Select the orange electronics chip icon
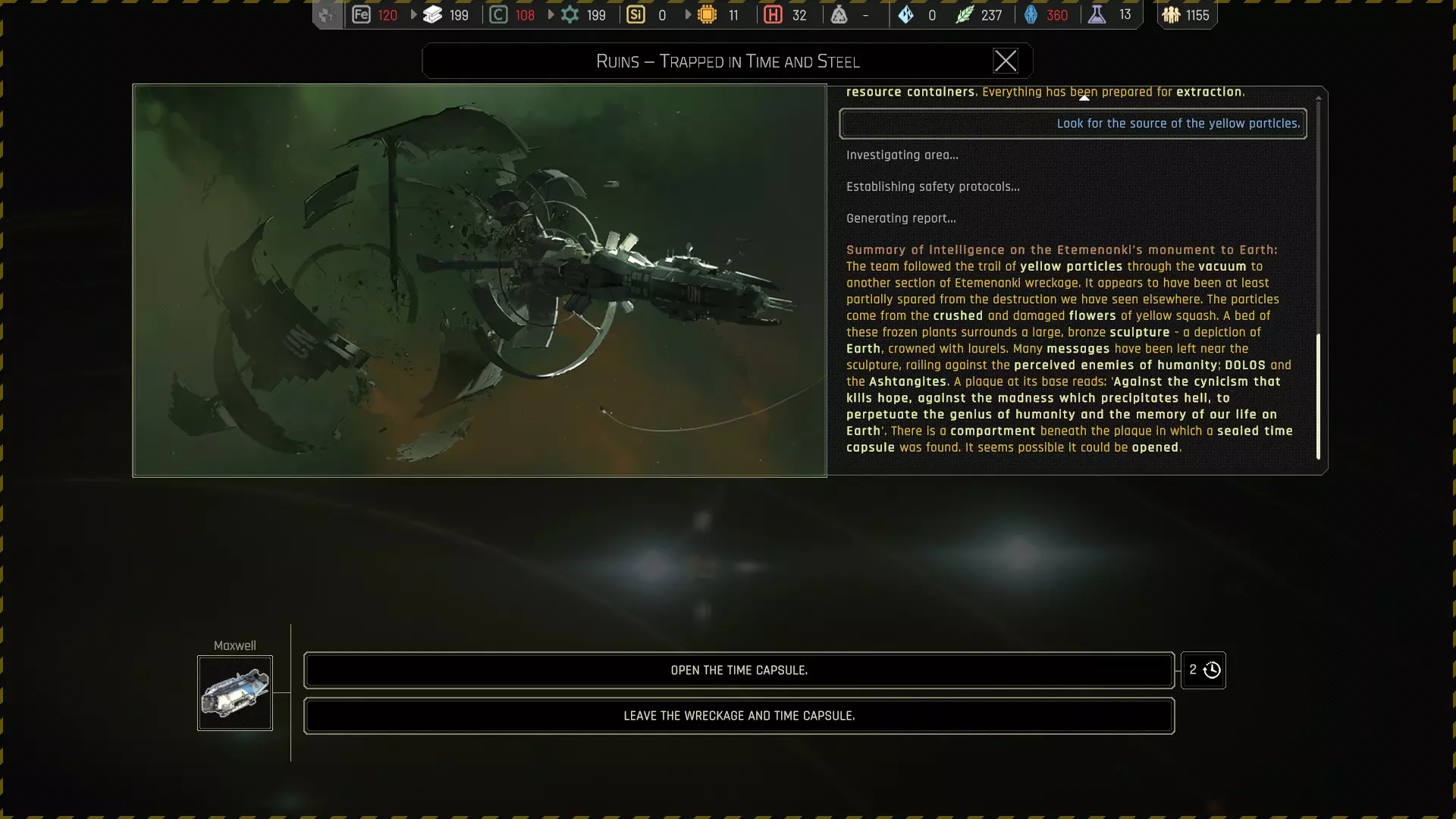Screen dimensions: 1456x819 coord(707,14)
